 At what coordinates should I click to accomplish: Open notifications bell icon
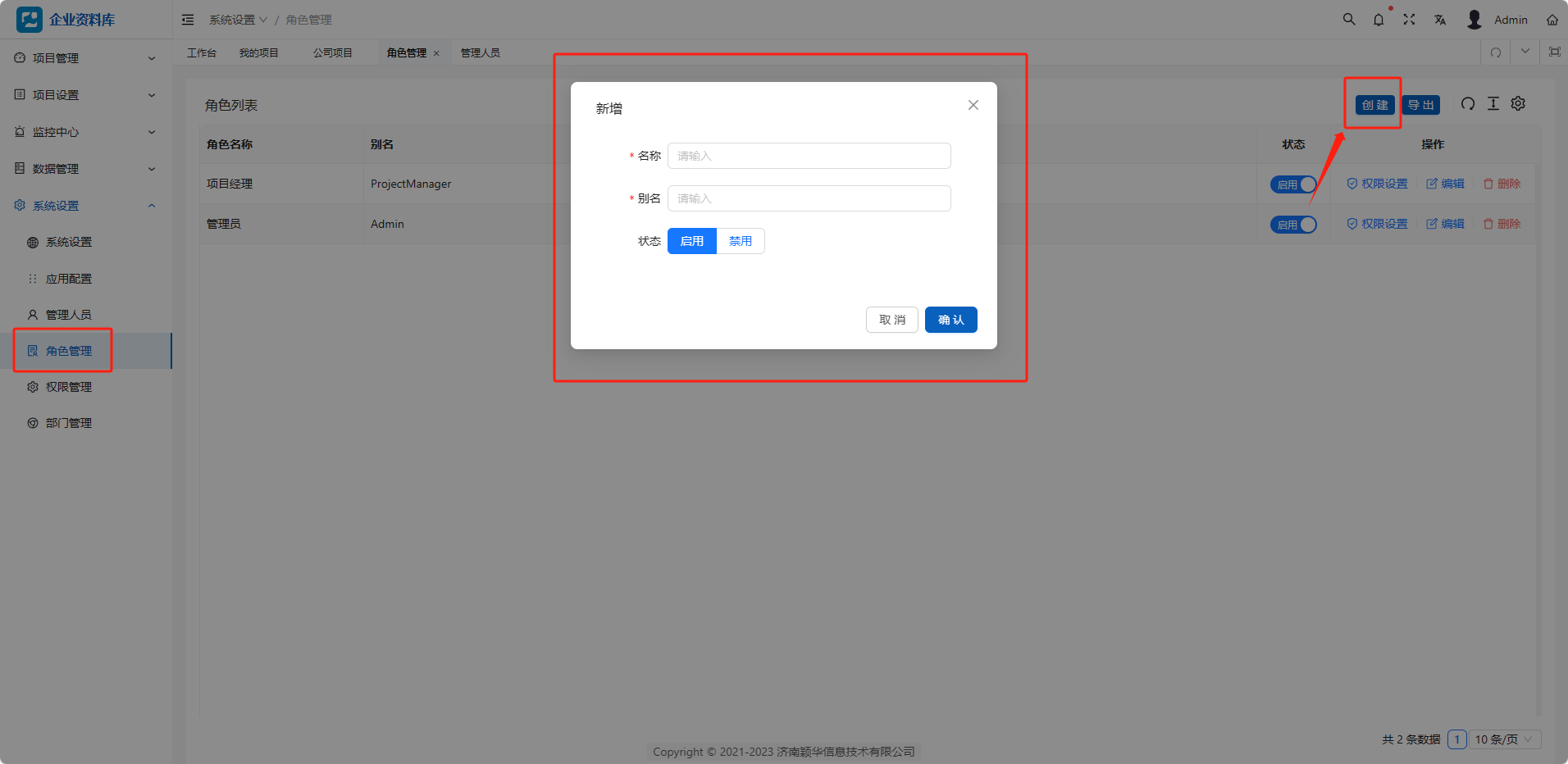(x=1379, y=20)
